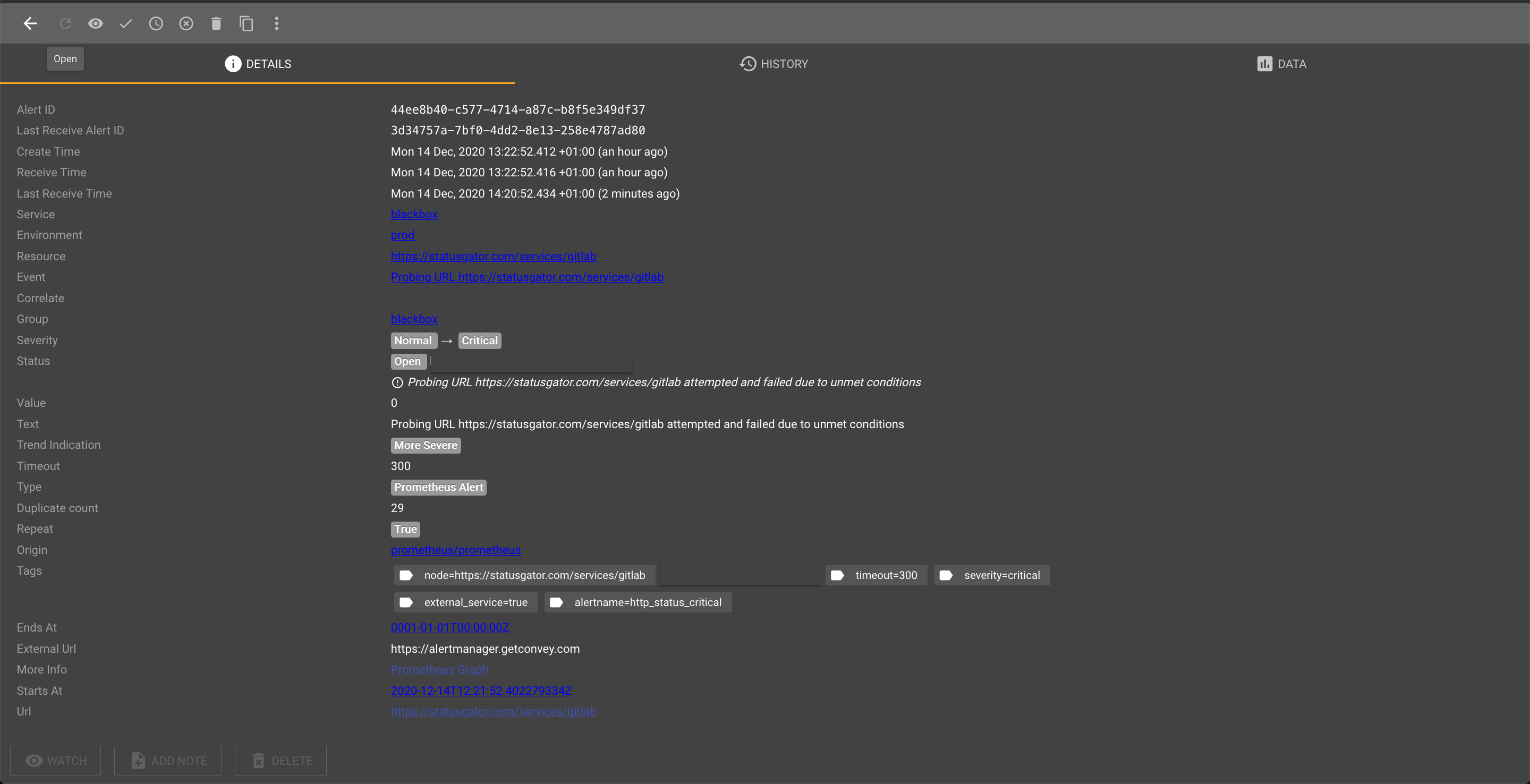Click the DELETE button
The height and width of the screenshot is (784, 1530).
[x=281, y=761]
